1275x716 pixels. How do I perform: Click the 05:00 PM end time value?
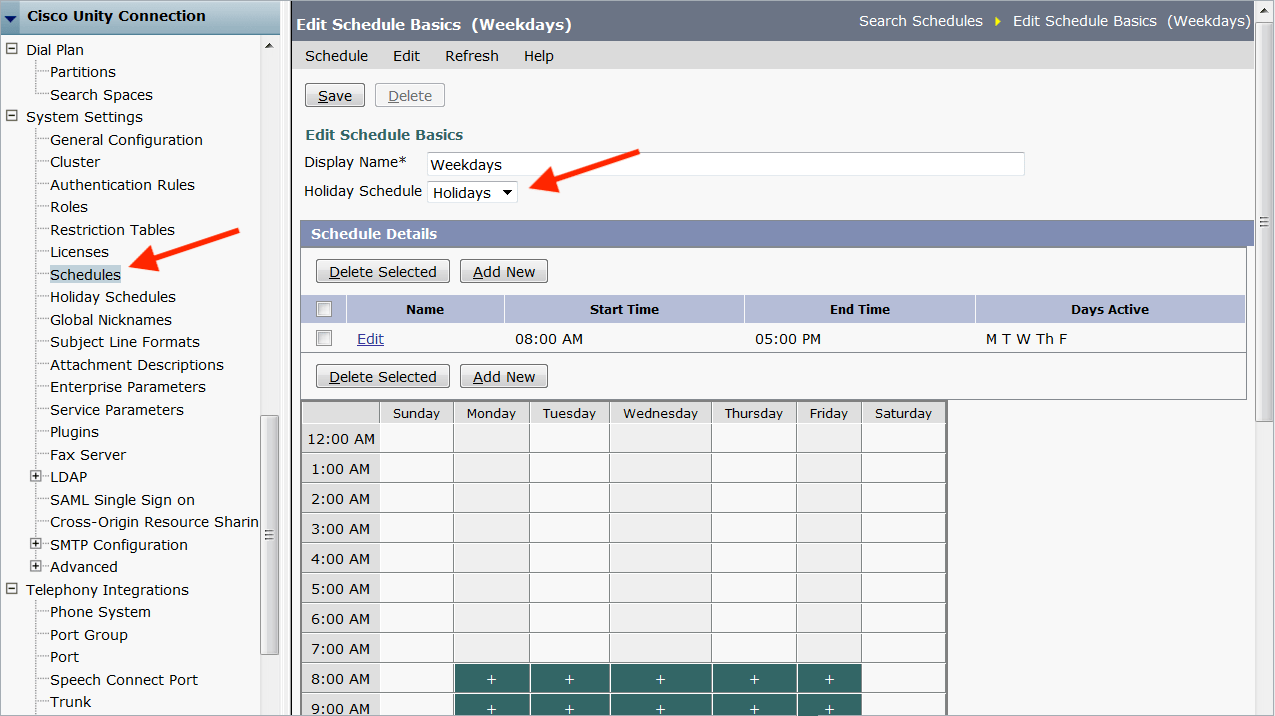(788, 339)
